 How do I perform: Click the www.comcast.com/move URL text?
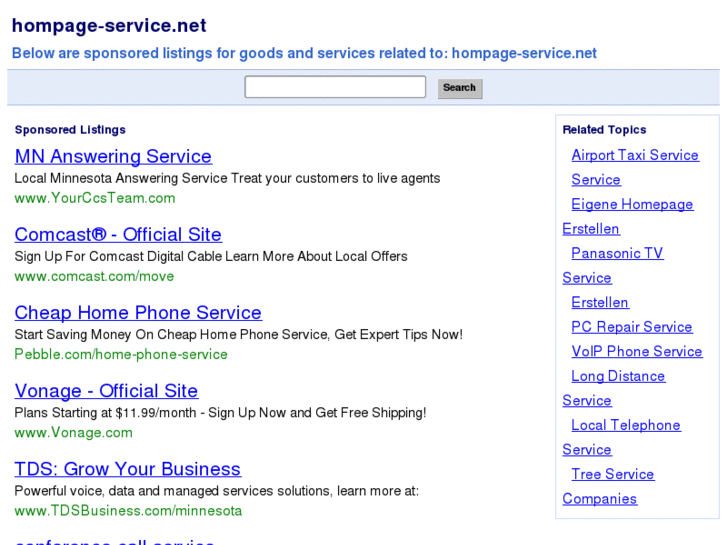94,276
